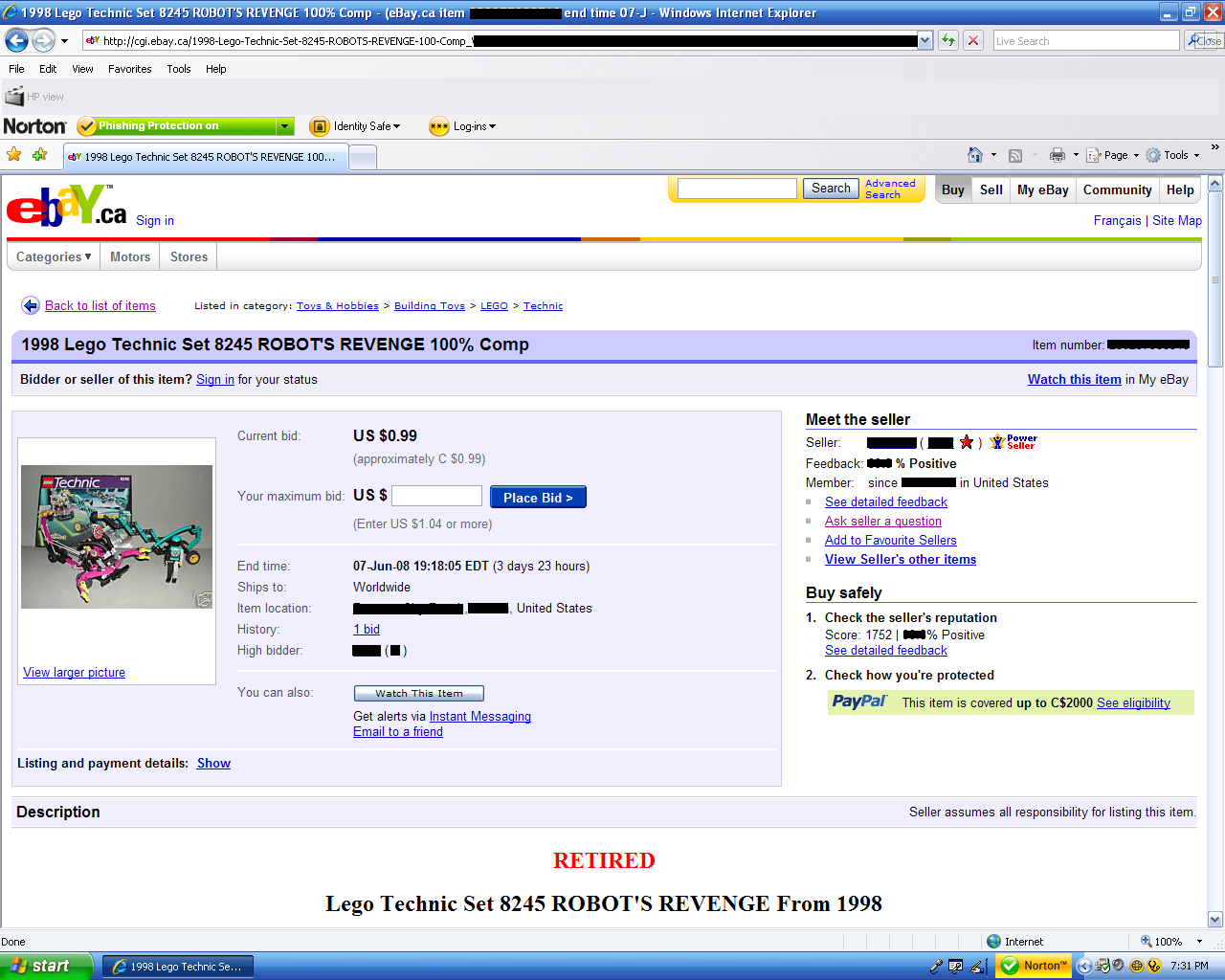Open the Advanced Search link
This screenshot has width=1225, height=980.
tap(890, 189)
